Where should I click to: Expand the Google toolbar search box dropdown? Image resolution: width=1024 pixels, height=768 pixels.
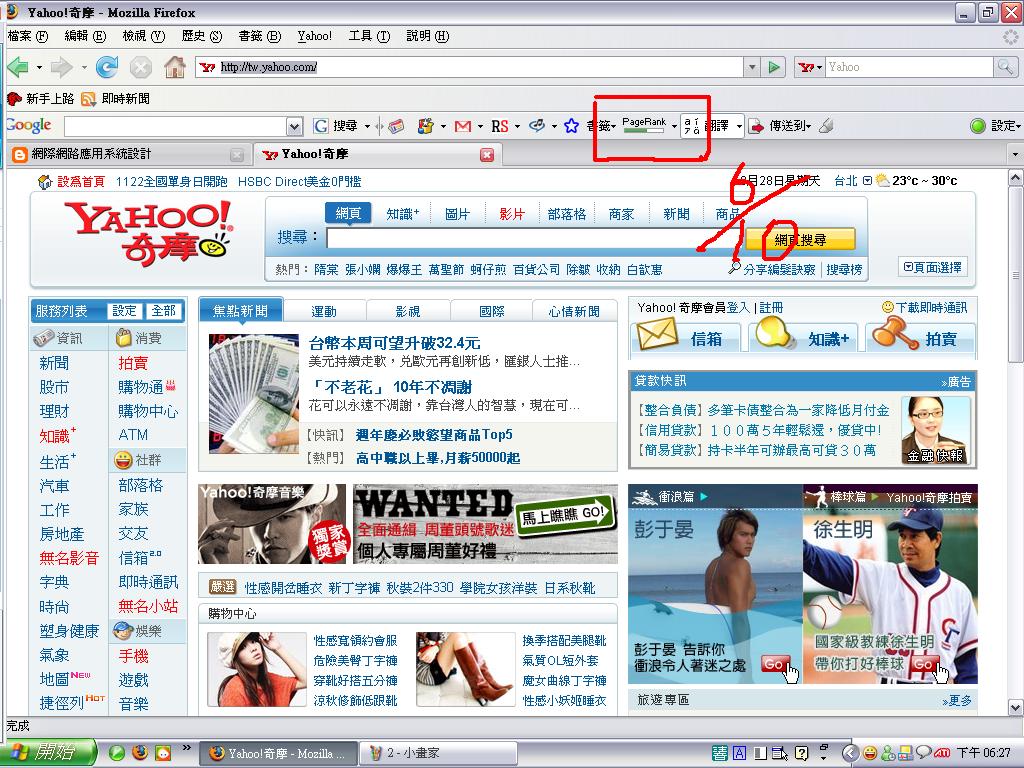295,127
